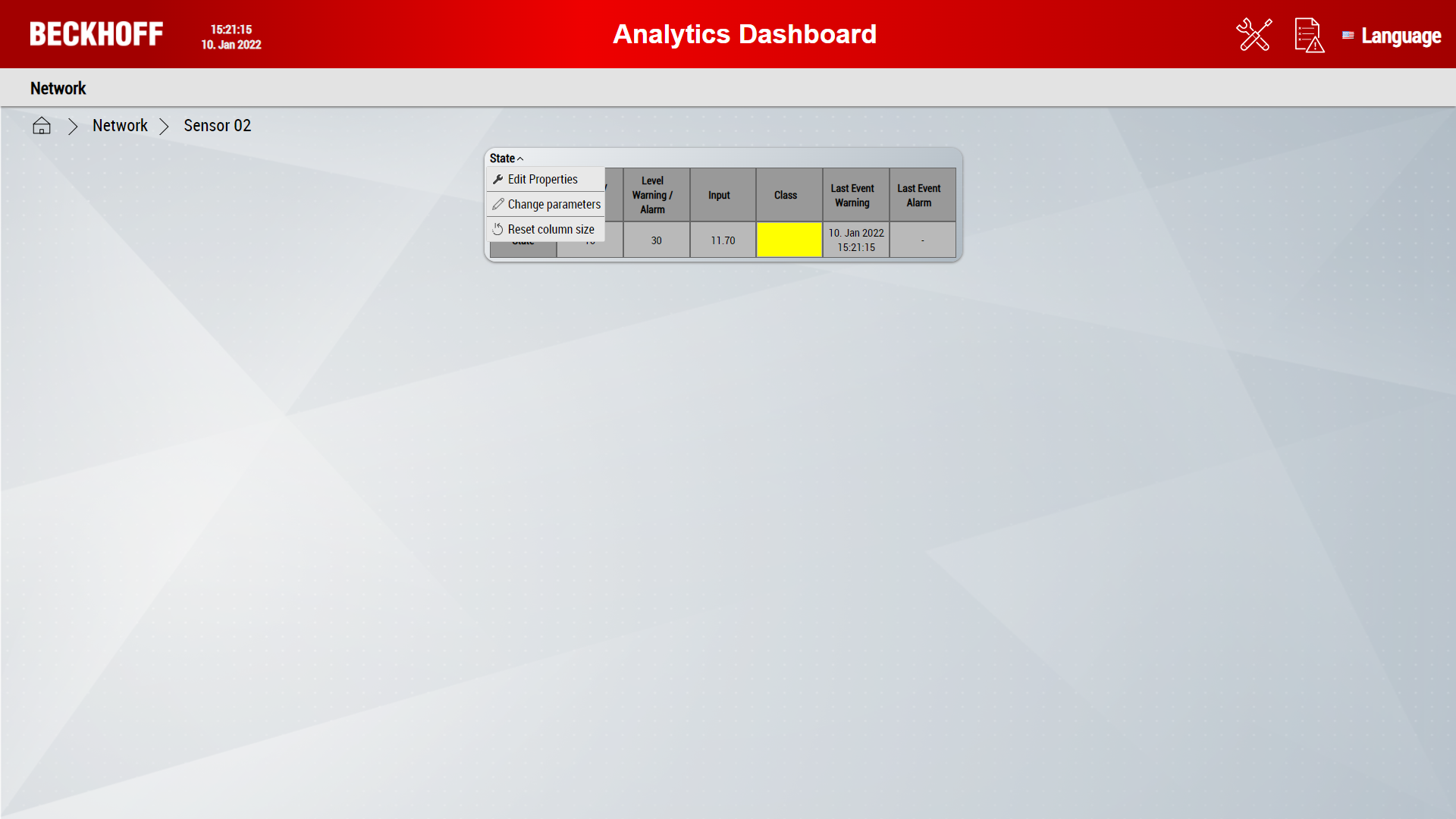1456x819 pixels.
Task: Click the breadcrumb arrow after the home icon
Action: 73,127
